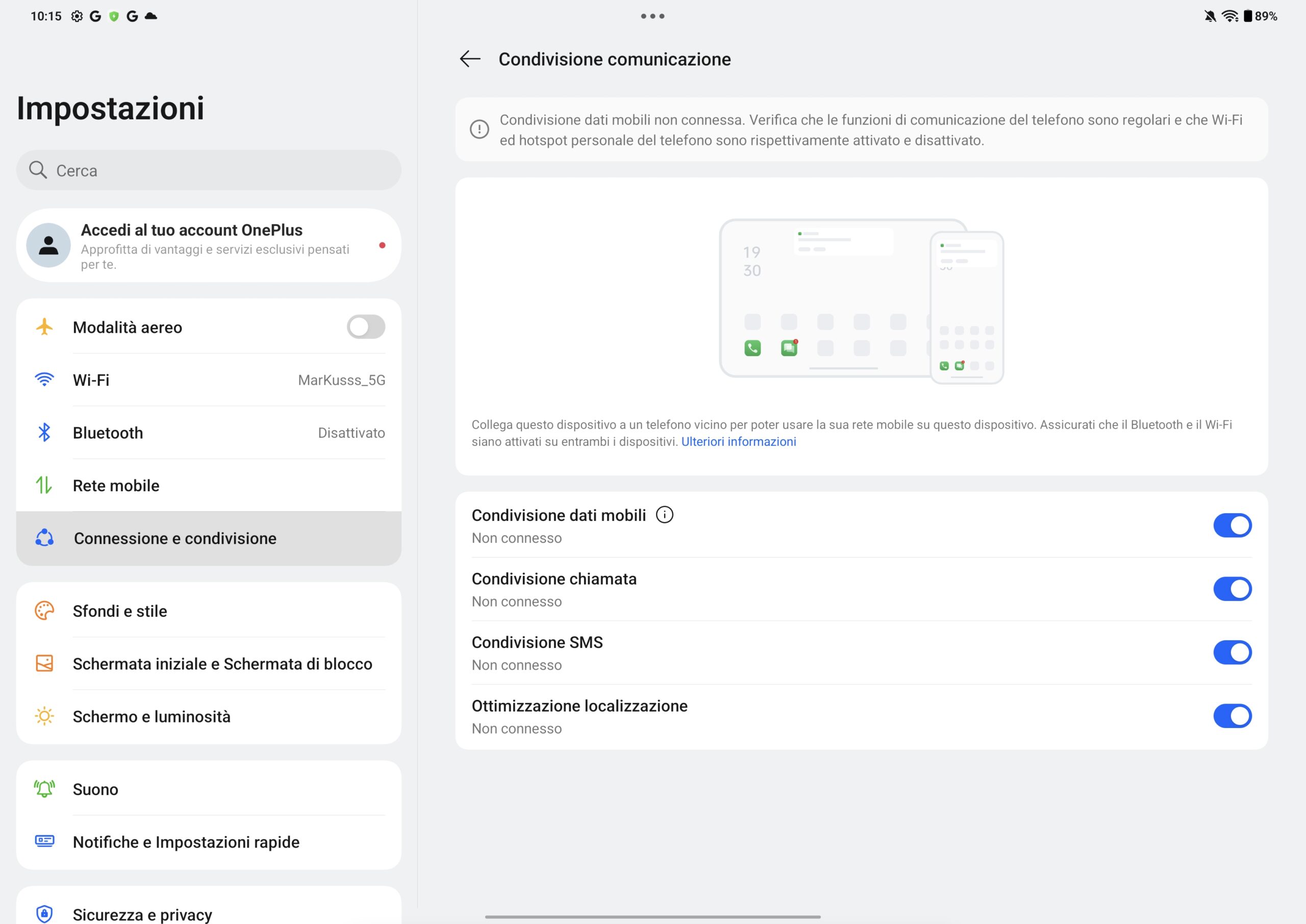Viewport: 1306px width, 924px height.
Task: Click the Disattivato Bluetooth status
Action: (351, 433)
